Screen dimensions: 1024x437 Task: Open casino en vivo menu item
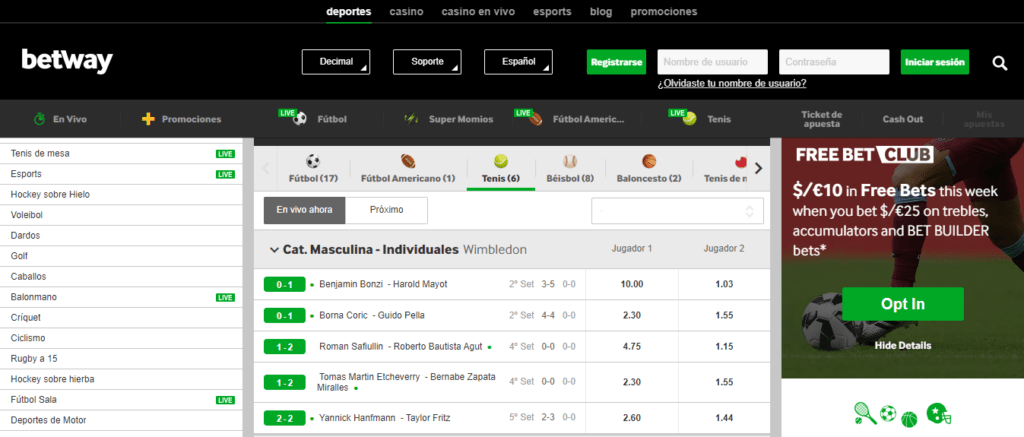(478, 12)
